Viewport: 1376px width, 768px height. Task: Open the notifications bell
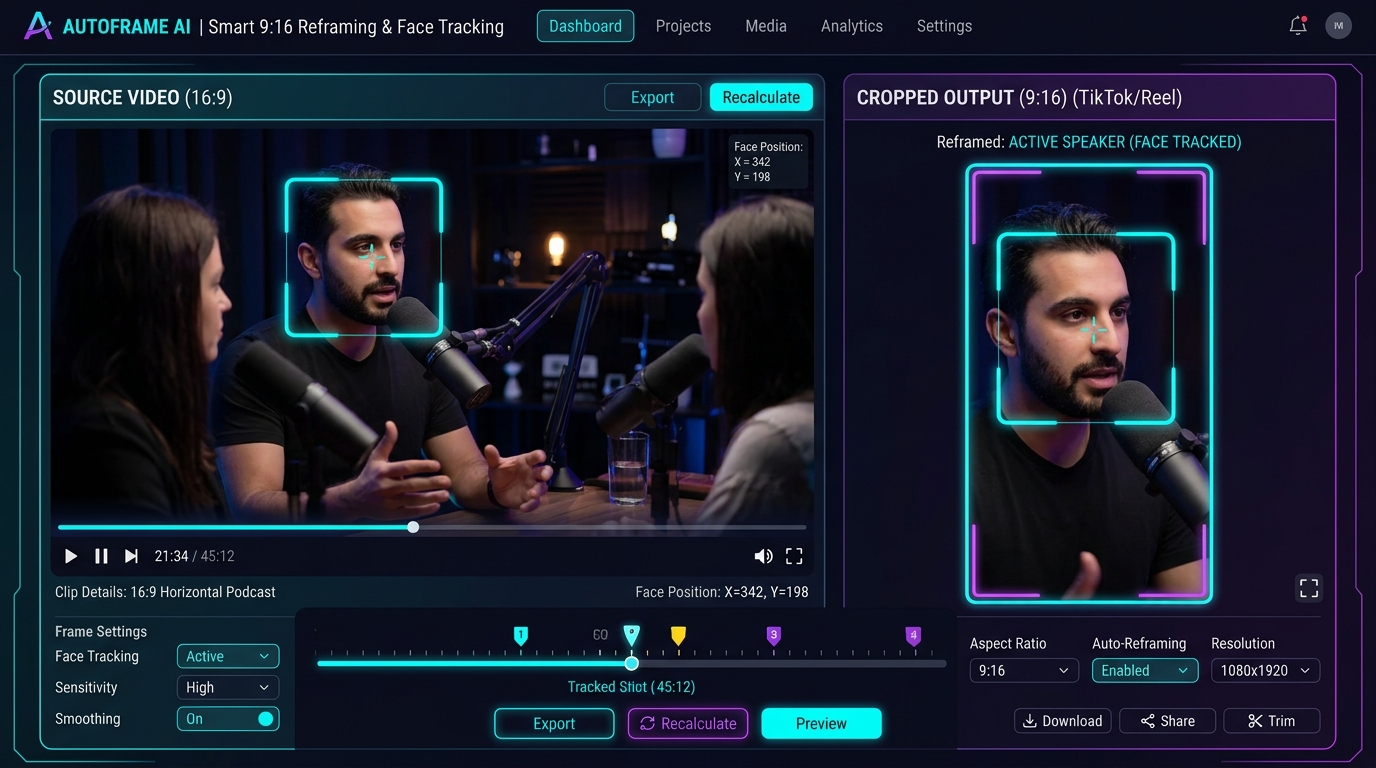pos(1298,26)
